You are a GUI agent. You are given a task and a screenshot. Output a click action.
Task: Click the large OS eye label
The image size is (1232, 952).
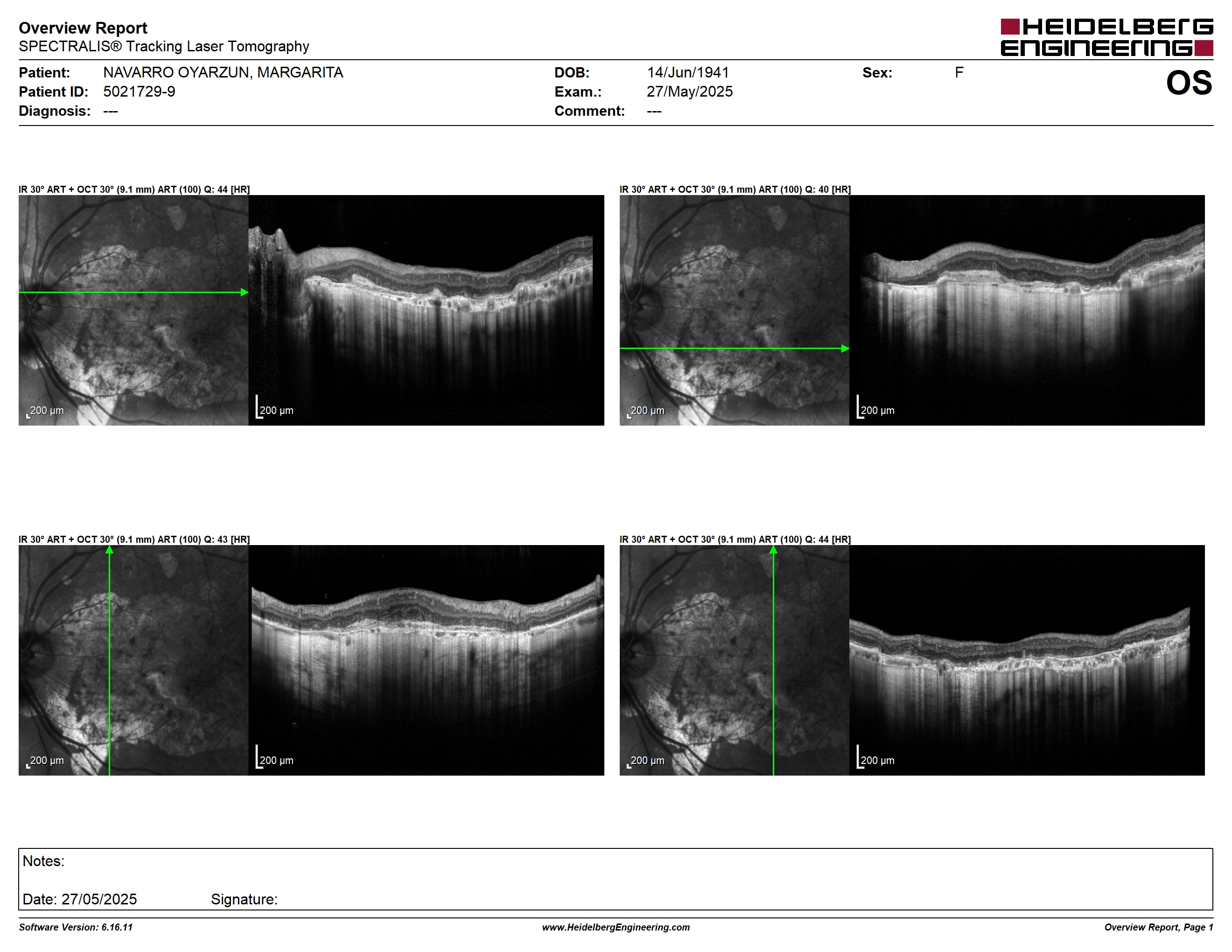tap(1189, 83)
